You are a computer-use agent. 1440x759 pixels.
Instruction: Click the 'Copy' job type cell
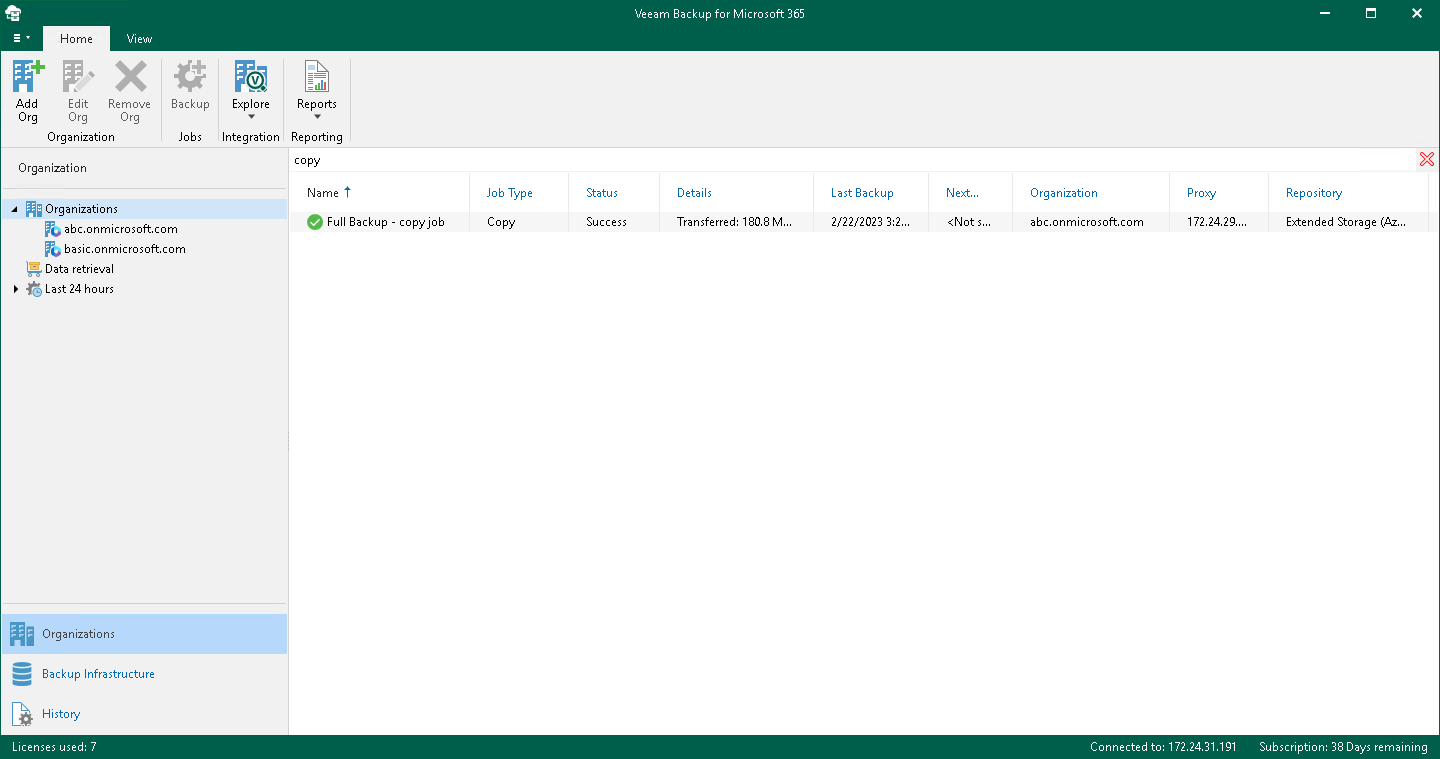pos(501,222)
